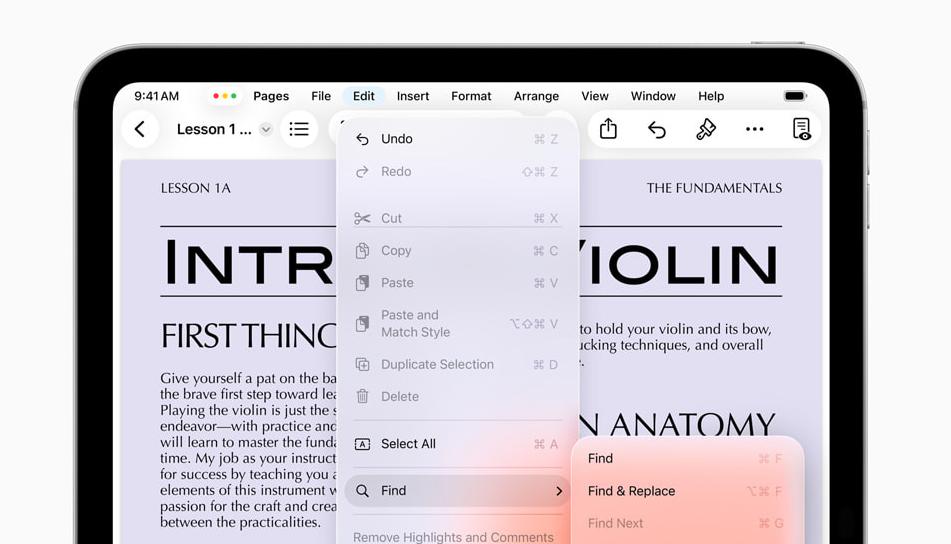Open the Pages menu
951x544 pixels.
pos(271,96)
